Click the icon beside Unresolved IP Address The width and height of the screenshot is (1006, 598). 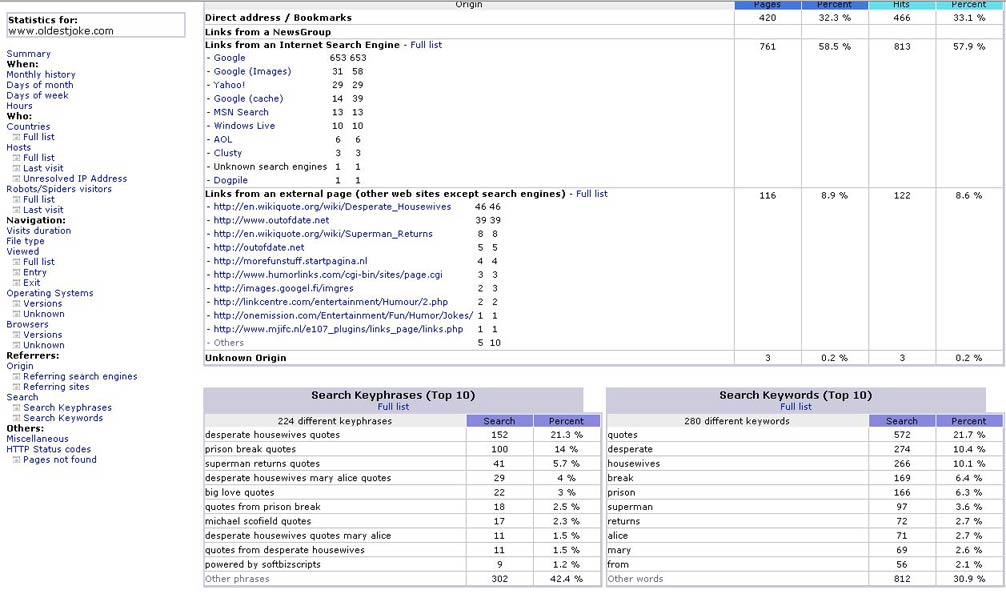pyautogui.click(x=17, y=178)
